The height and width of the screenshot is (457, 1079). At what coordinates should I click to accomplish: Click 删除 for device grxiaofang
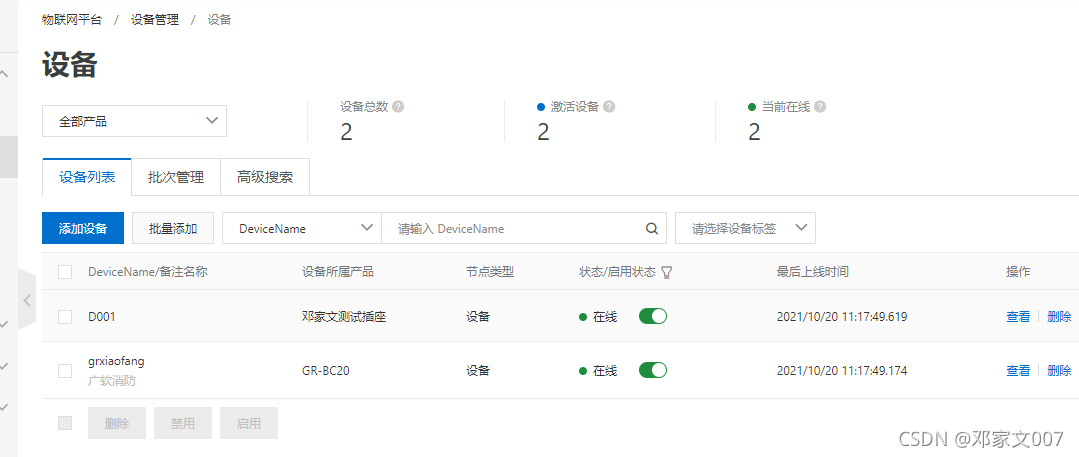point(1059,371)
